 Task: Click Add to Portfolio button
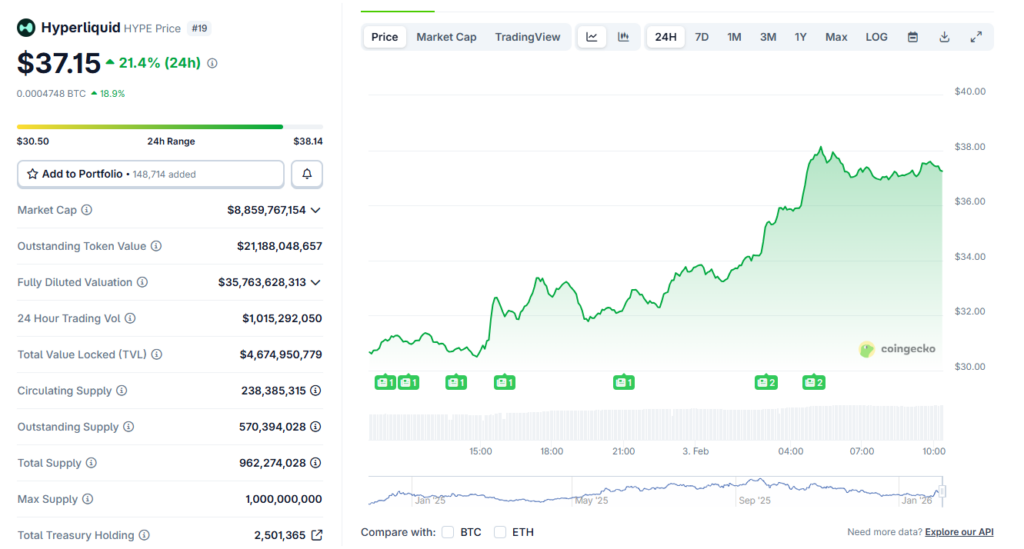[151, 174]
